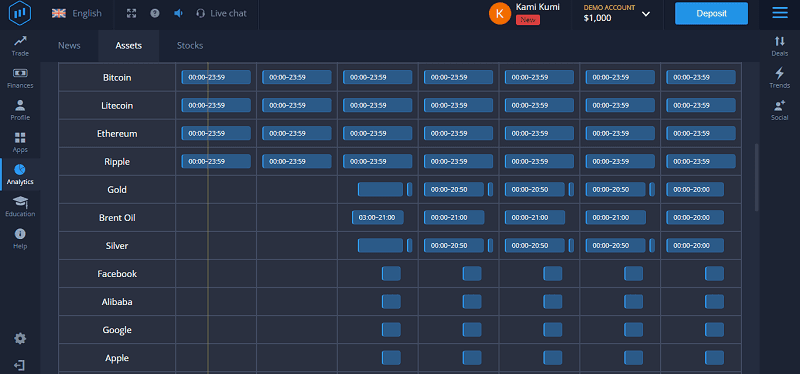Click Apple last-column trading session block
Viewport: 800px width, 374px height.
[714, 358]
